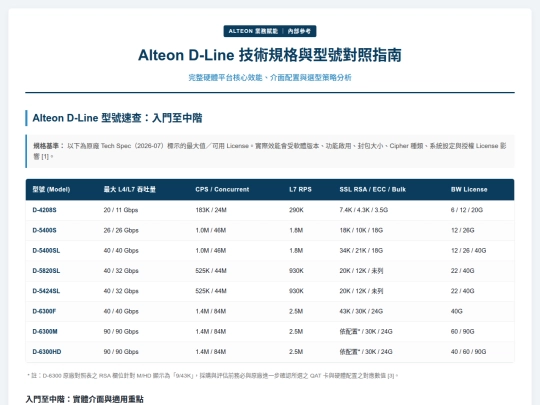Click the 'SSL RSA / ECC / Bulk' column header
Viewport: 540px width, 405px height.
tap(373, 189)
